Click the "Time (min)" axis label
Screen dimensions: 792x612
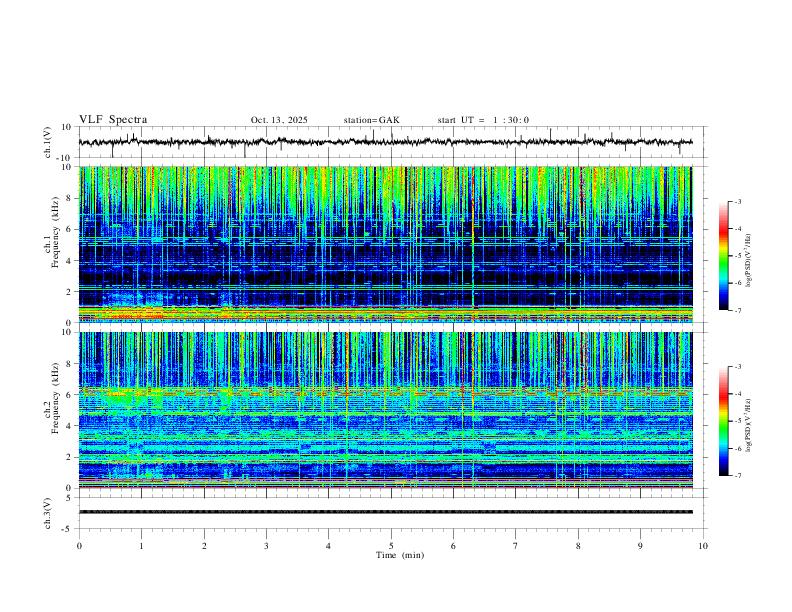tap(400, 555)
